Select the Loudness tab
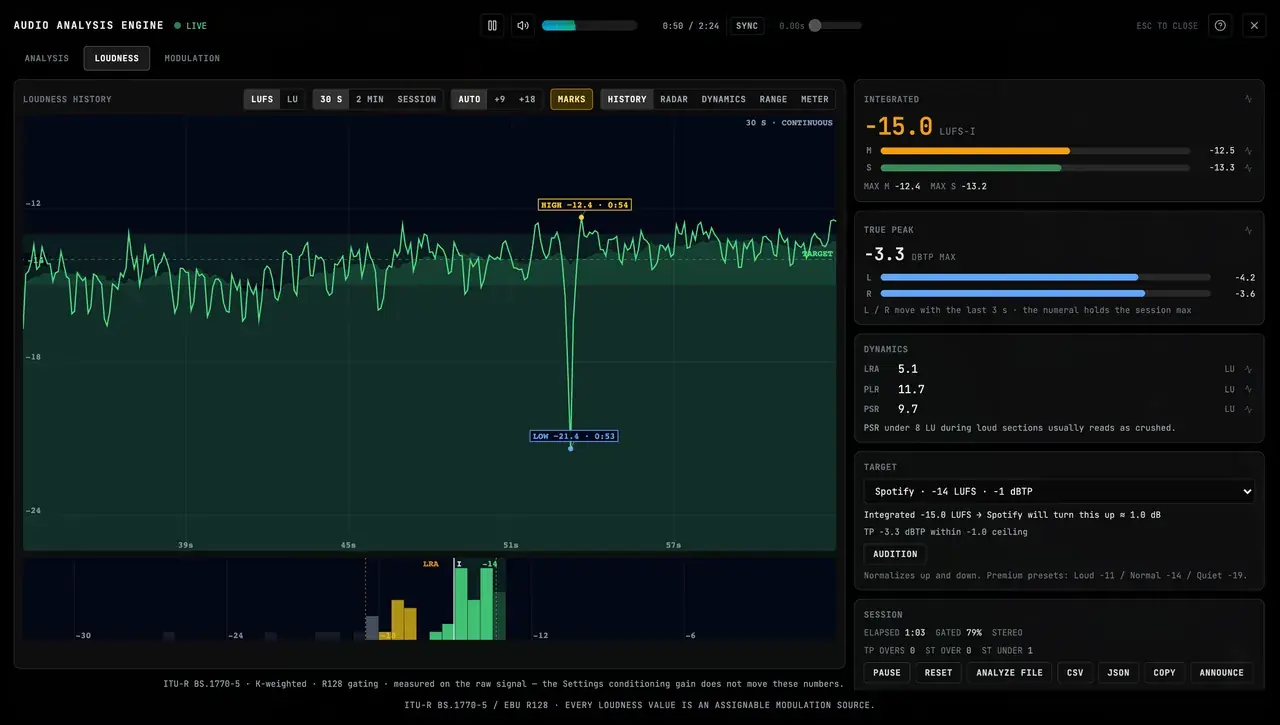 tap(117, 58)
